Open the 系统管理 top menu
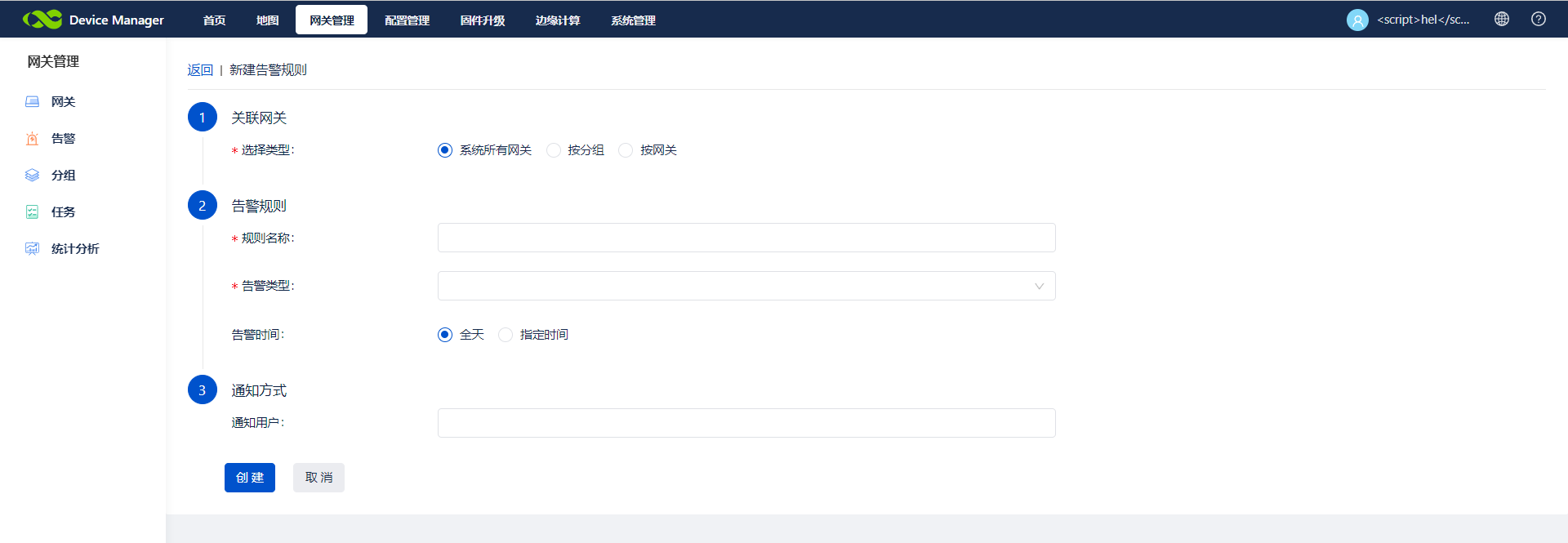This screenshot has height=543, width=1568. pos(633,20)
